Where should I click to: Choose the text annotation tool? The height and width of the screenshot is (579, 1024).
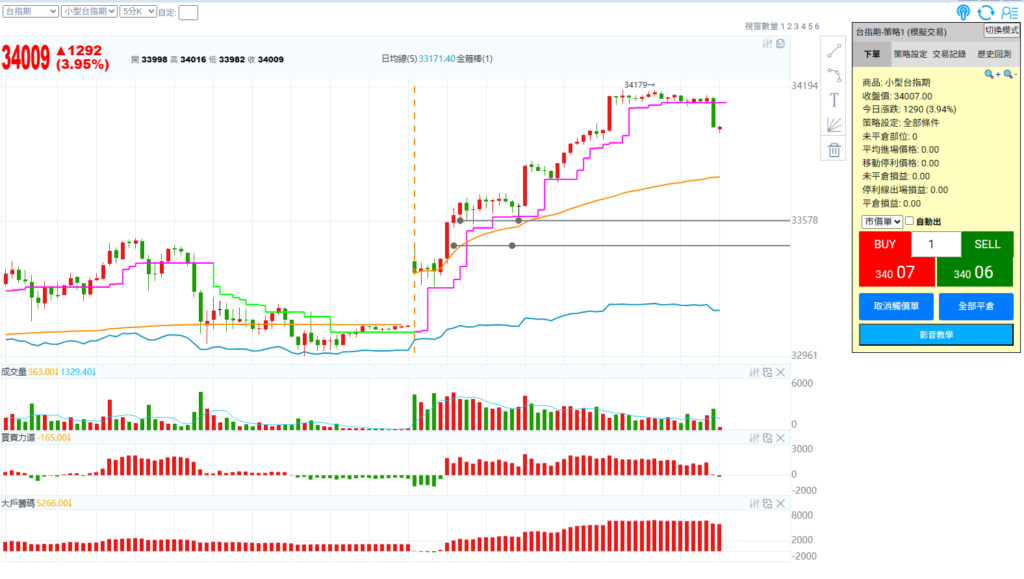[x=834, y=100]
